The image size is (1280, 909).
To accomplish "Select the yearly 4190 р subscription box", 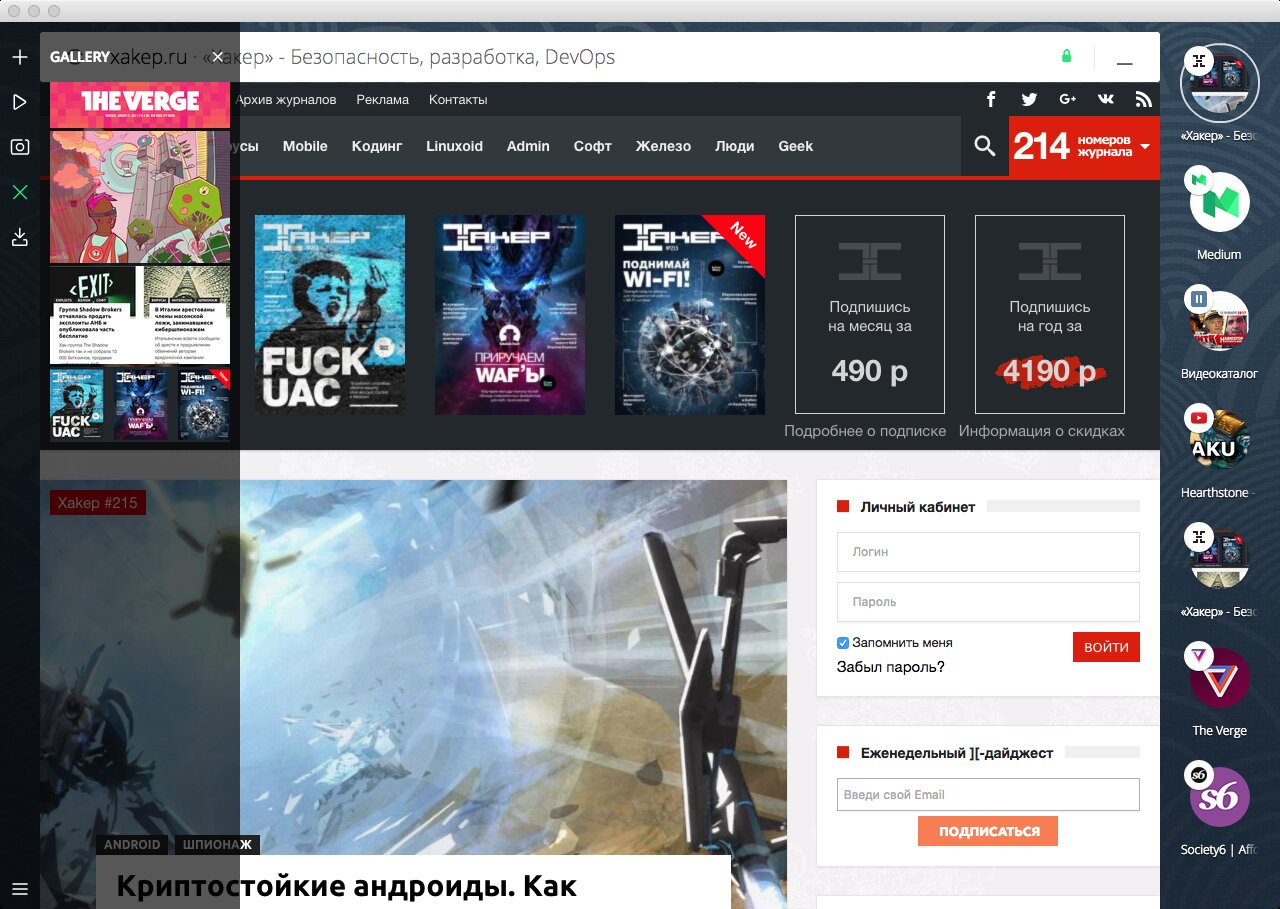I will 1050,314.
